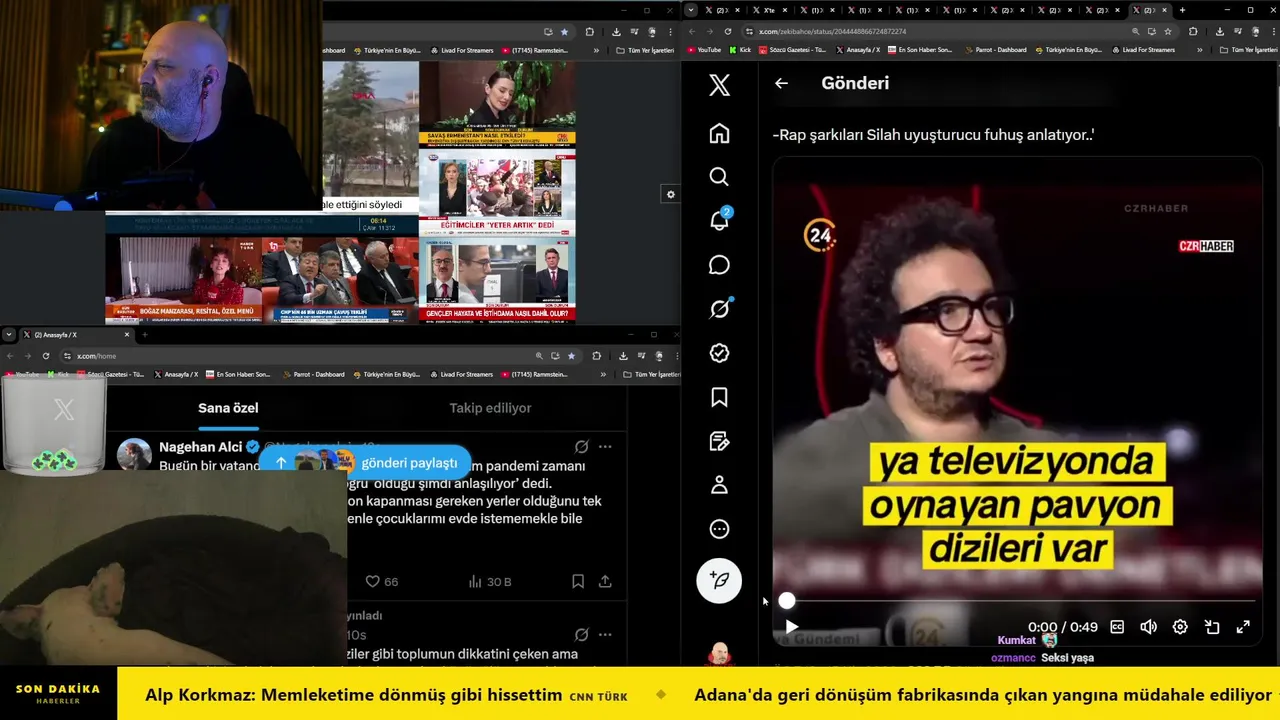Bookmark this page star in right browser

coord(1167,32)
